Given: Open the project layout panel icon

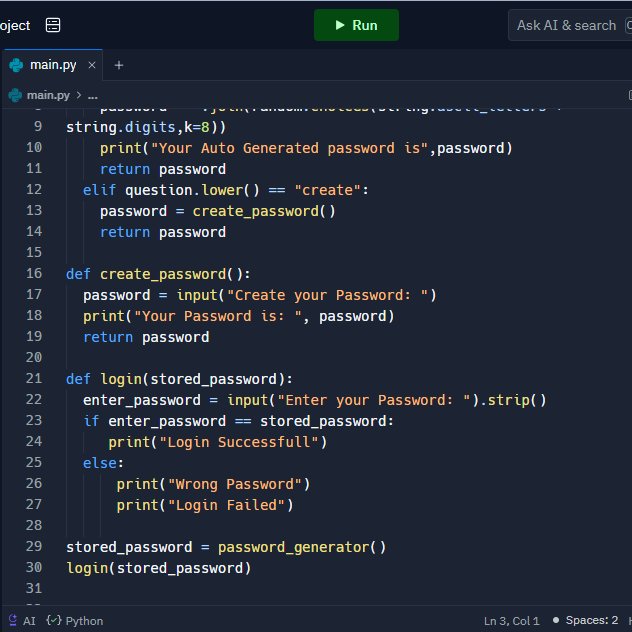Looking at the screenshot, I should coord(53,25).
